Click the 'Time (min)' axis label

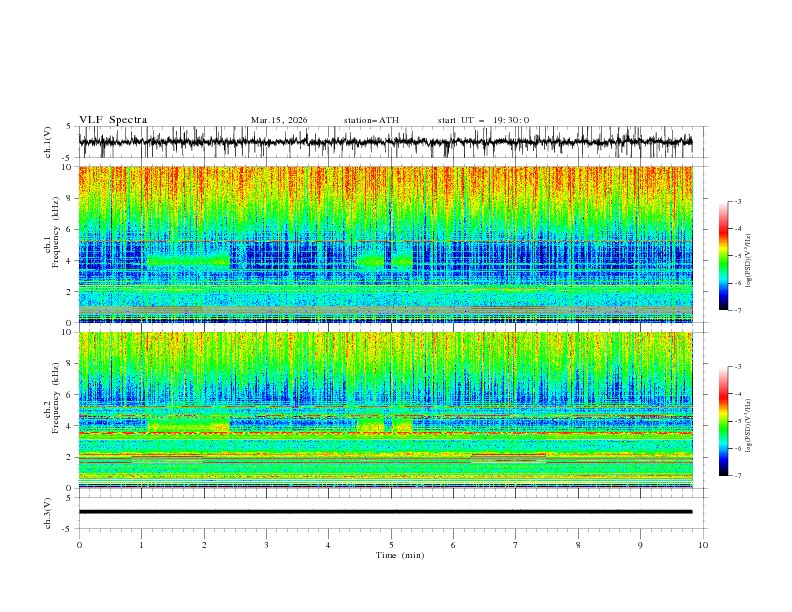click(x=400, y=555)
